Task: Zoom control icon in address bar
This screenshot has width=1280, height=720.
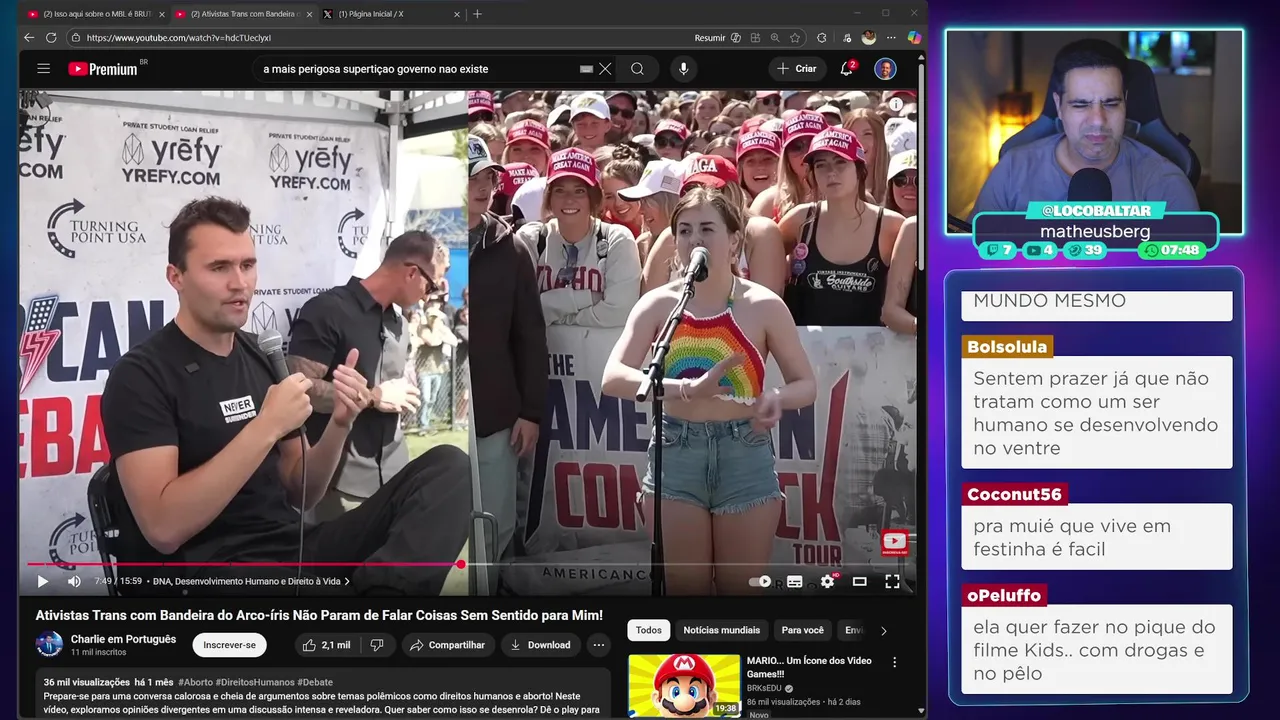Action: [775, 38]
